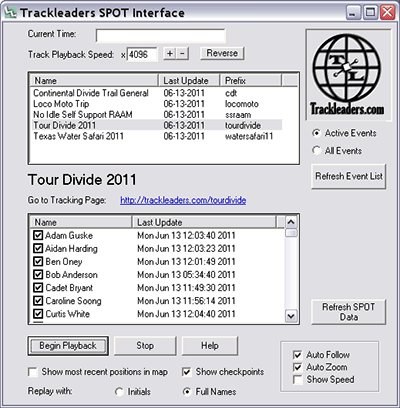Sort events by Last Update column header
The height and width of the screenshot is (408, 400).
coord(189,81)
